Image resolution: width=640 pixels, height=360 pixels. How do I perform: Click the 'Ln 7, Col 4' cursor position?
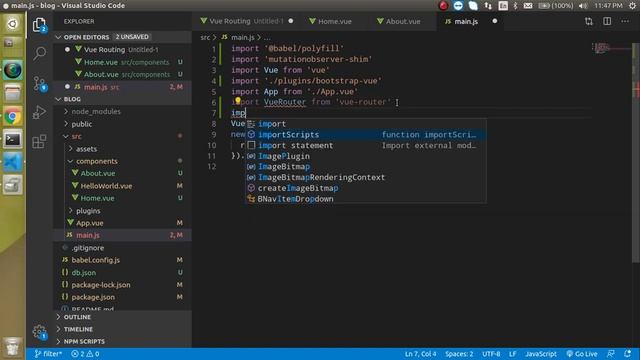coord(420,354)
